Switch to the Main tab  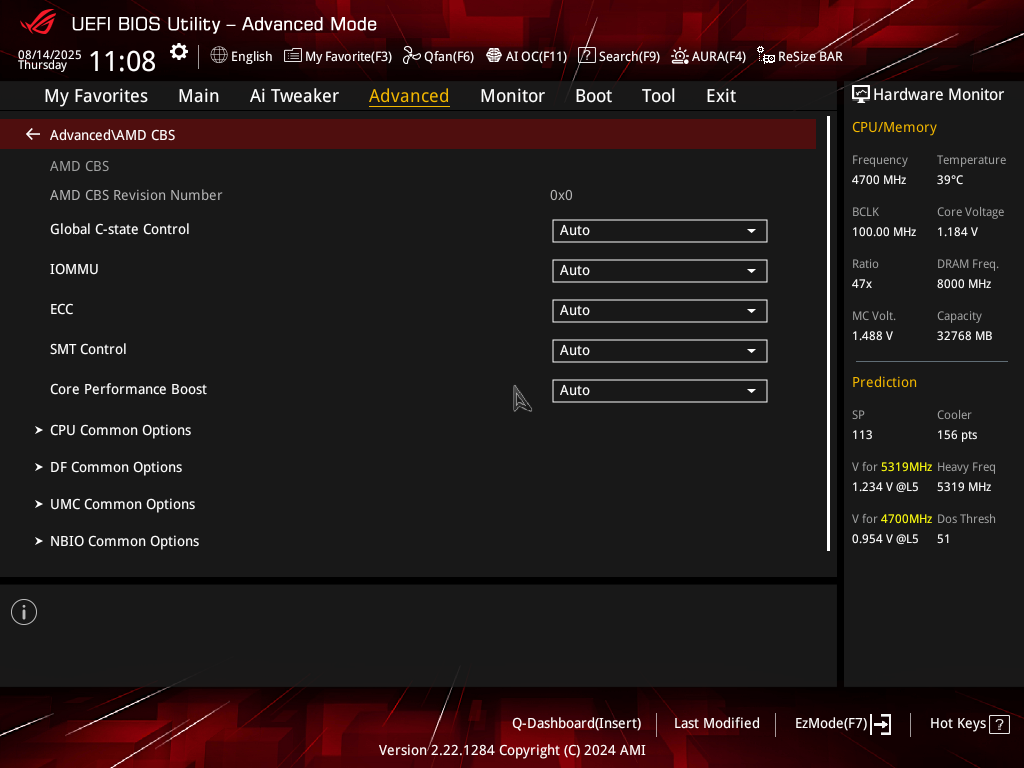coord(199,96)
